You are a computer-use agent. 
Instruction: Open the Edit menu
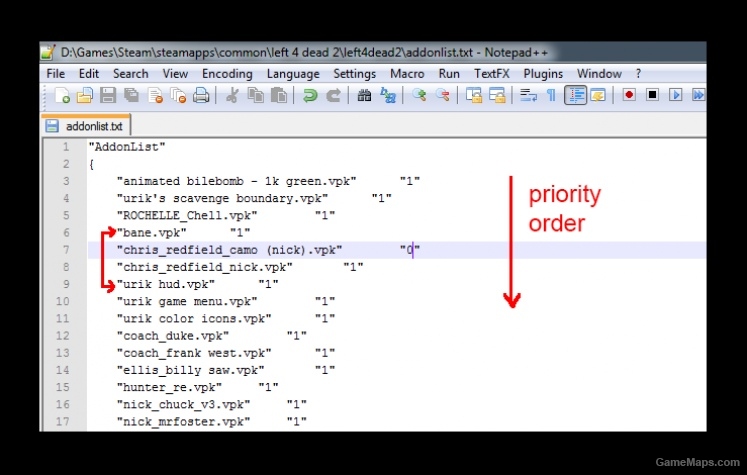pos(89,74)
